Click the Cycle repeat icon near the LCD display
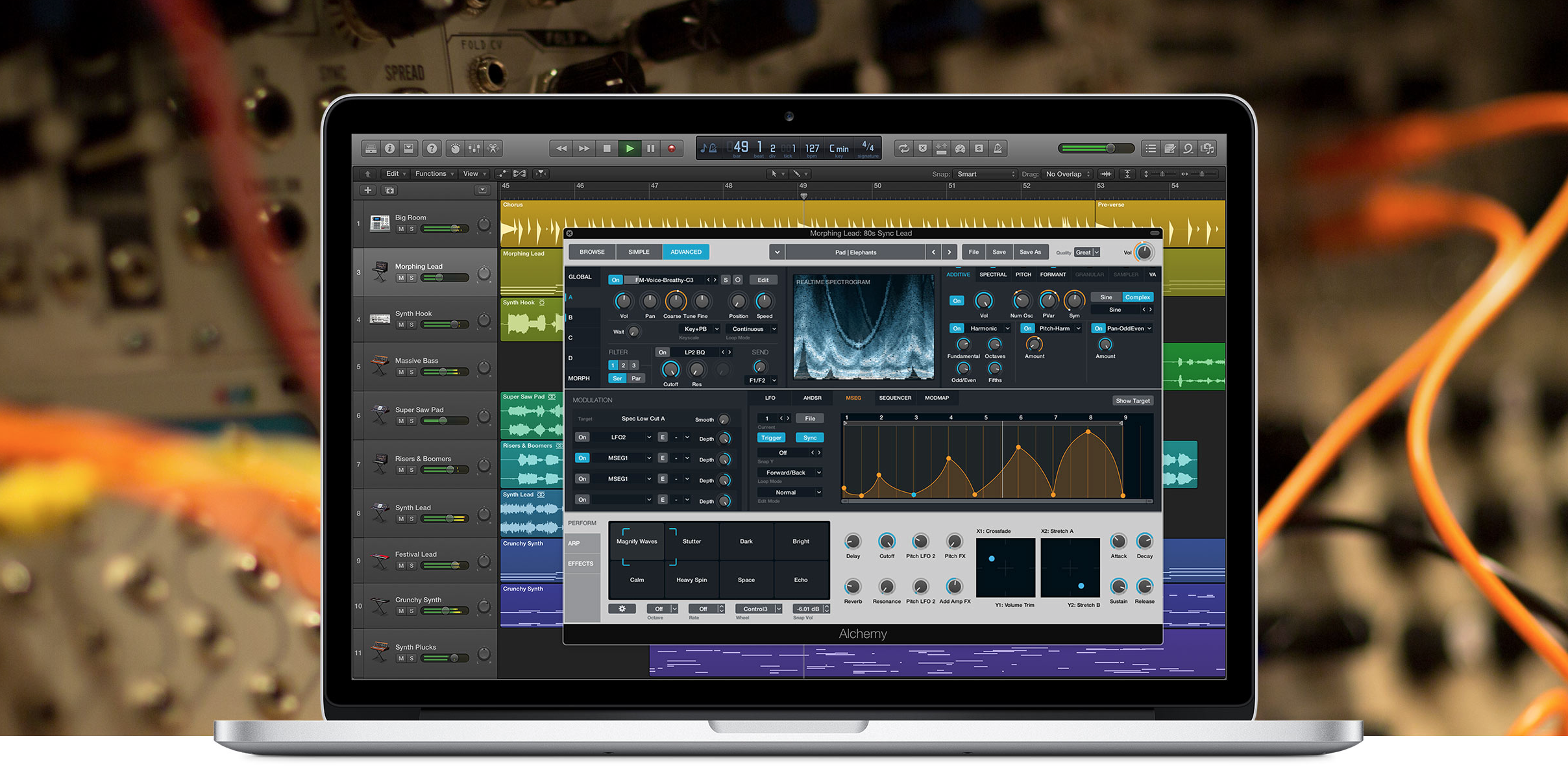The height and width of the screenshot is (784, 1568). (904, 148)
